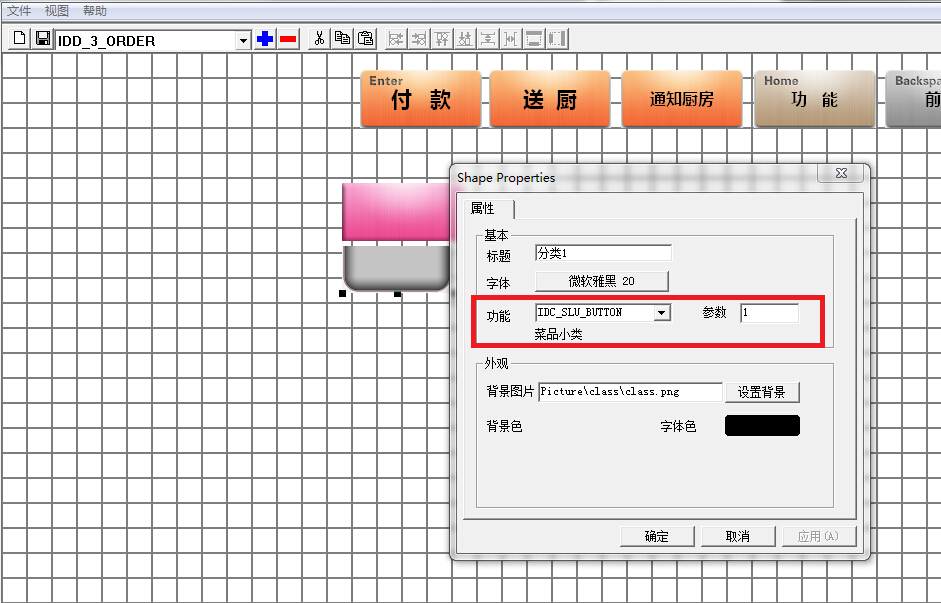
Task: Click the align bottom toolbar icon
Action: pos(465,40)
